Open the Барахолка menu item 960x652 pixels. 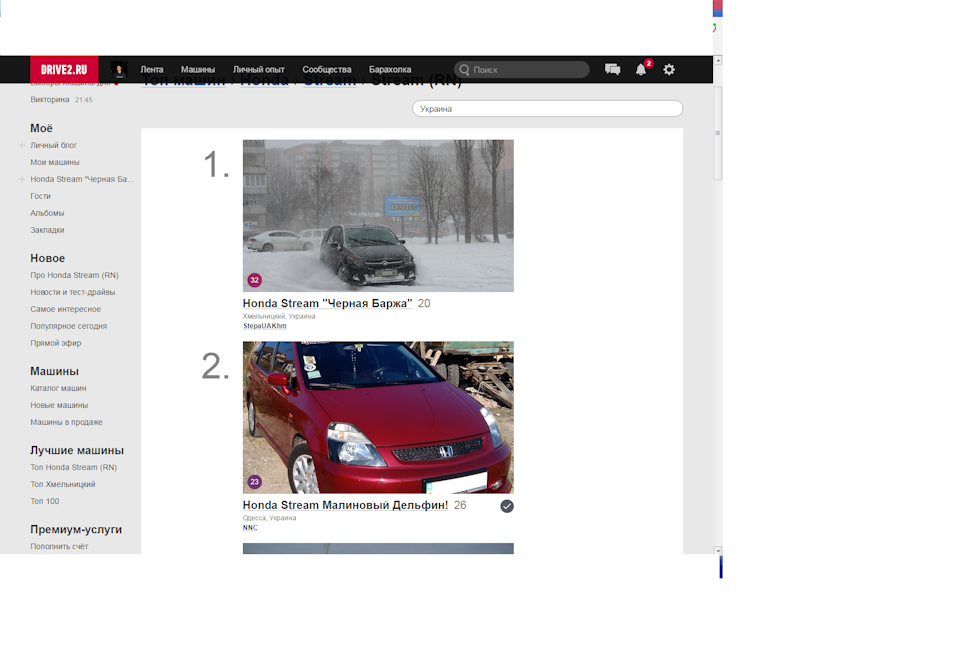390,70
